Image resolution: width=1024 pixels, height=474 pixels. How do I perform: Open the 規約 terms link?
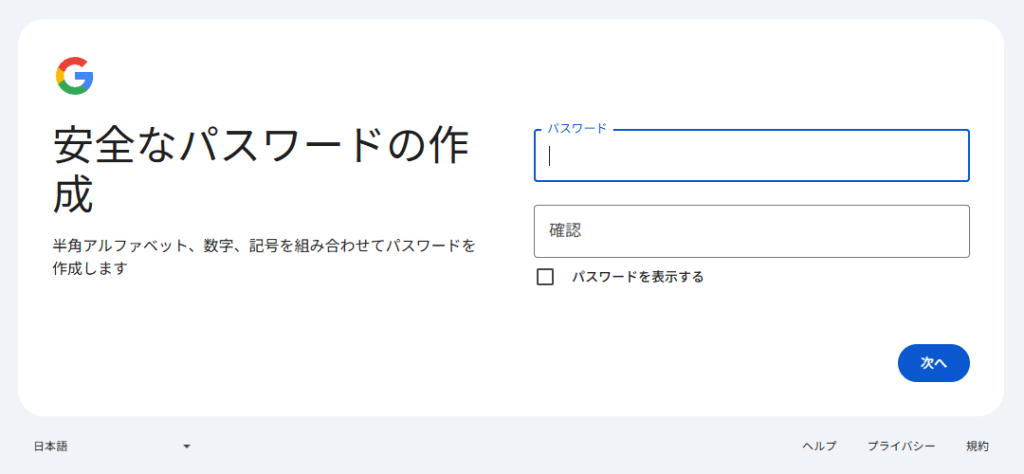tap(977, 446)
